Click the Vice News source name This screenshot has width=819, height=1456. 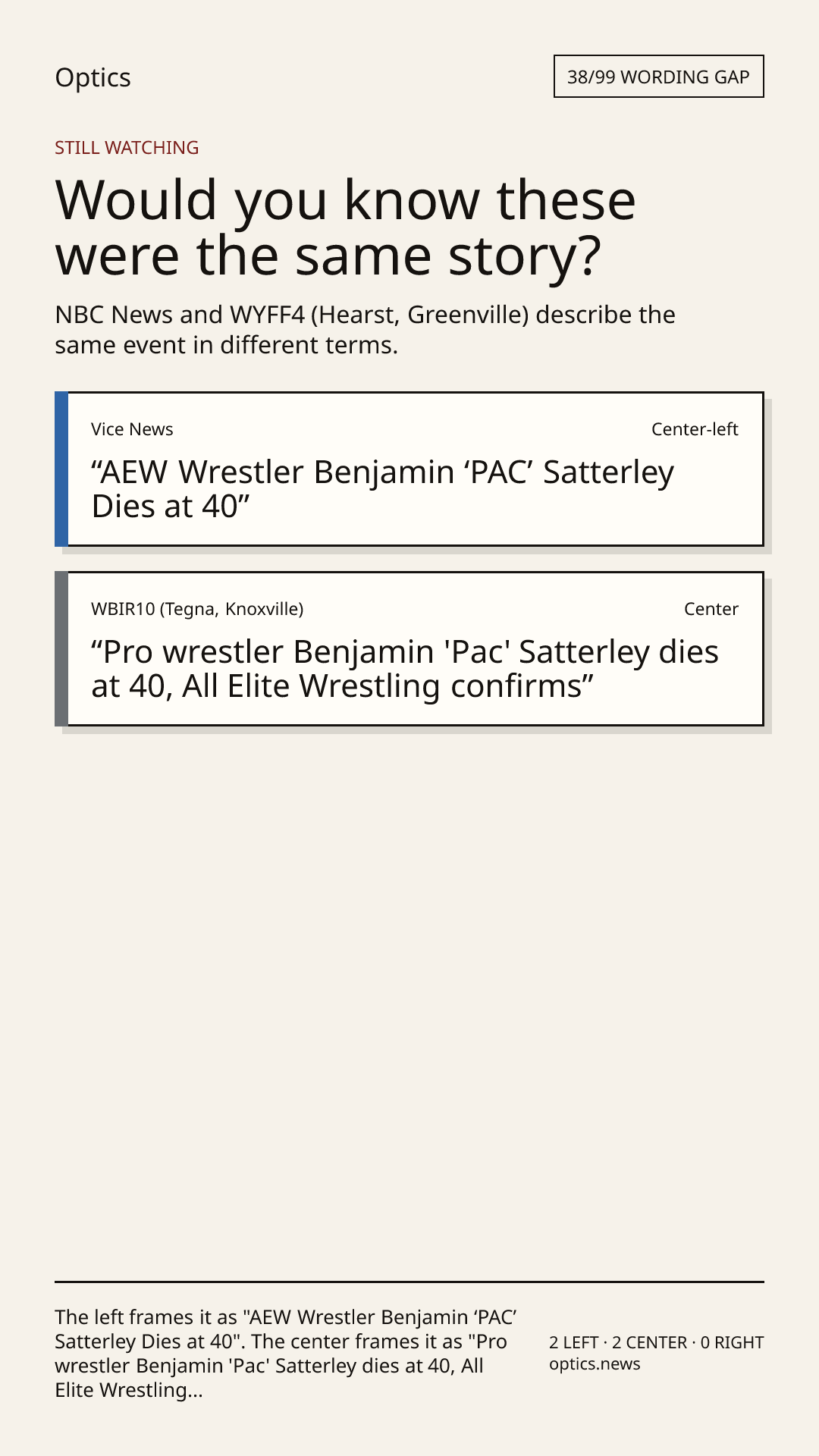(x=132, y=429)
